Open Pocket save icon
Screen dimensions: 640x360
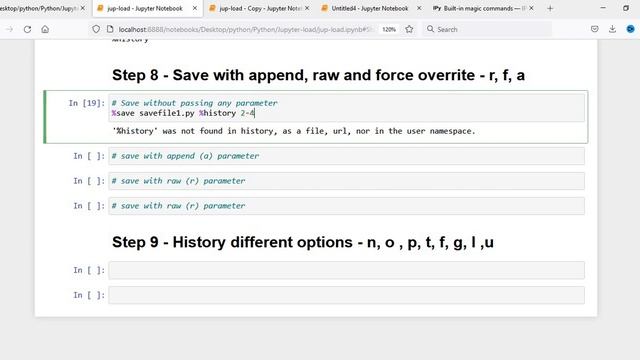tap(595, 29)
